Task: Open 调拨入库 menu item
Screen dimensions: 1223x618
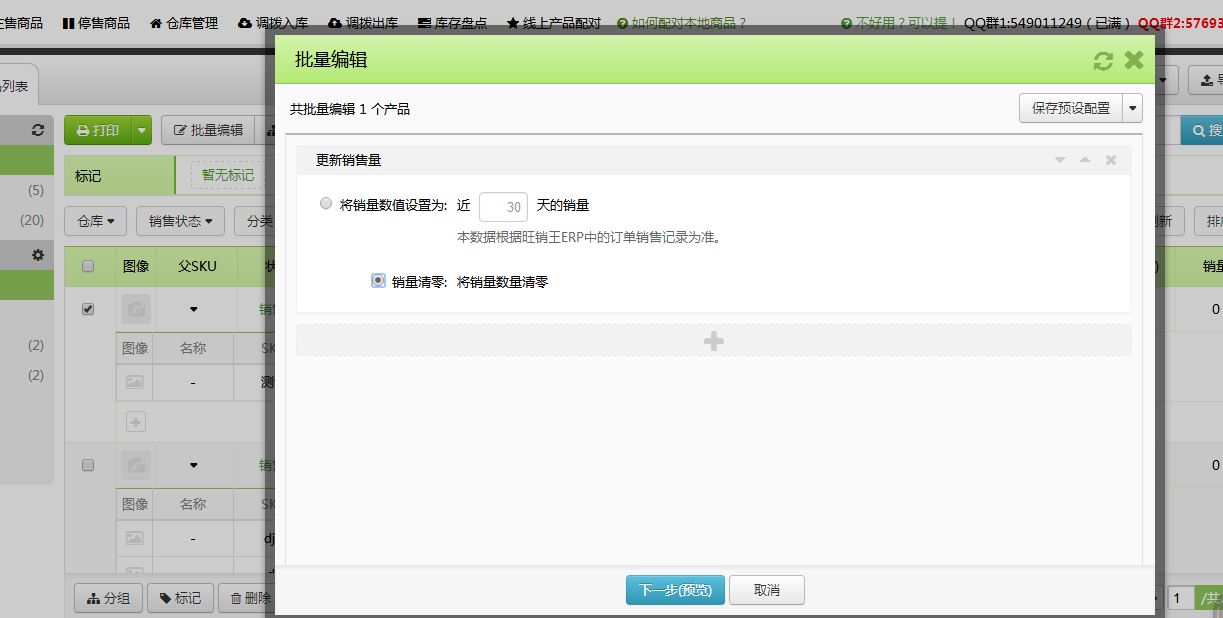Action: [x=273, y=22]
